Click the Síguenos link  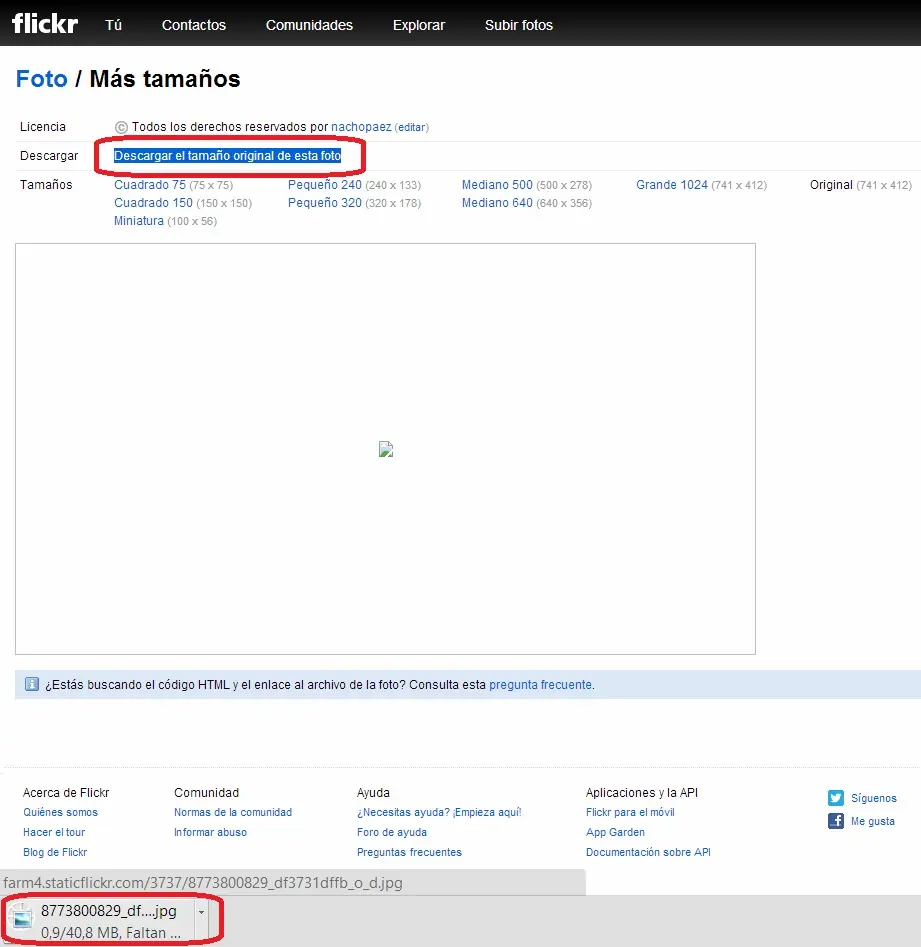click(874, 798)
